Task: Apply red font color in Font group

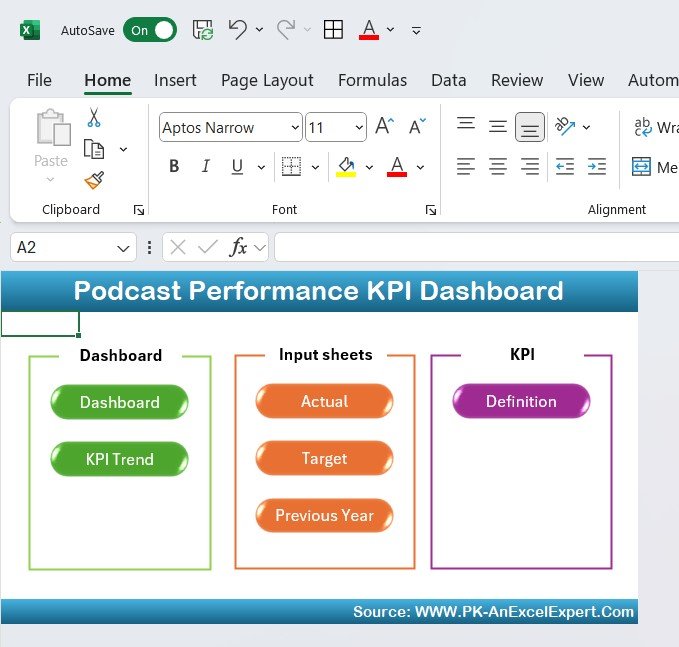Action: point(397,167)
